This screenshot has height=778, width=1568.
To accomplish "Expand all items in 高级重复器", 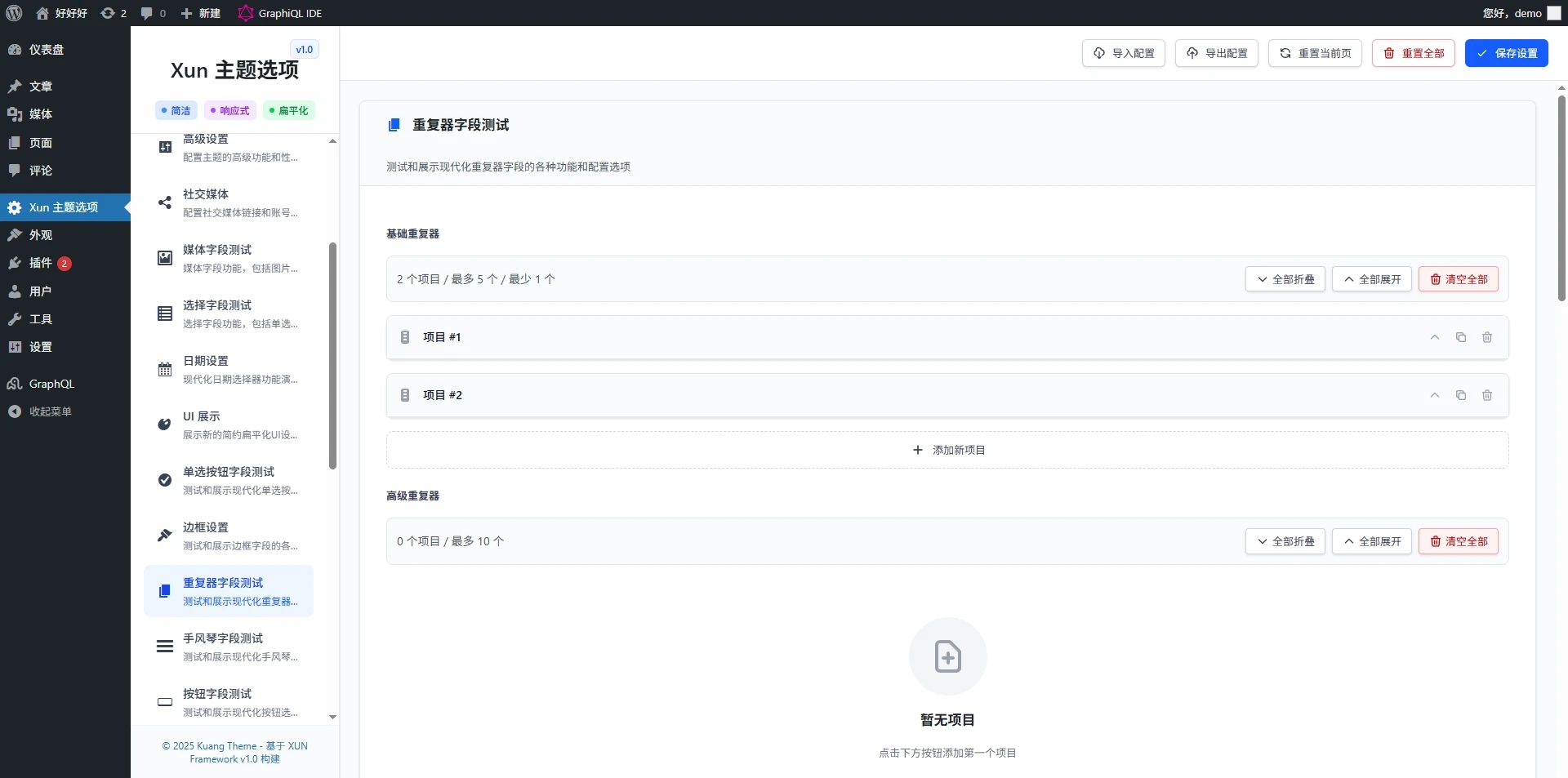I will 1372,541.
